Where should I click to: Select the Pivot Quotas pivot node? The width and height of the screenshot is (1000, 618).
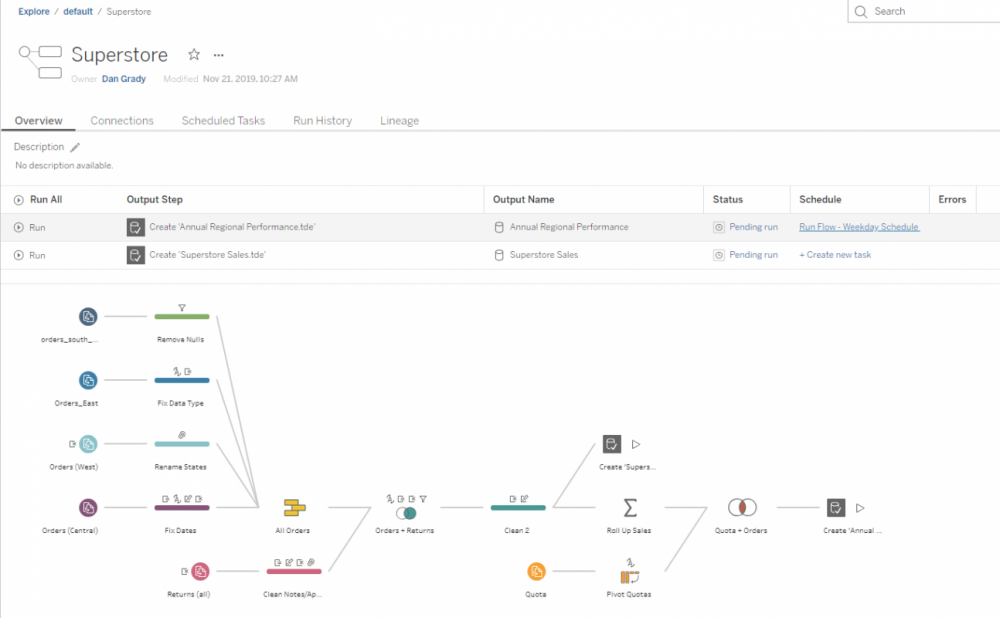(x=630, y=577)
